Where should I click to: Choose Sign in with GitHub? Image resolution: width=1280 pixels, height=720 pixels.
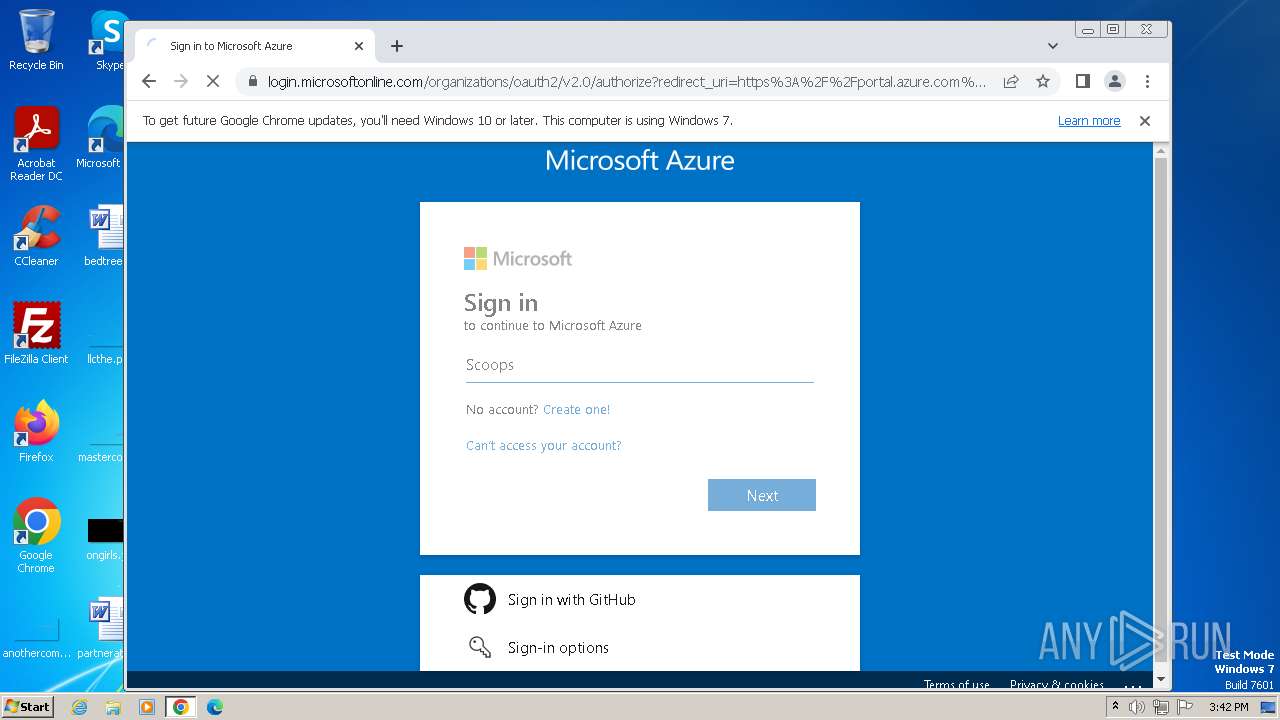point(571,600)
